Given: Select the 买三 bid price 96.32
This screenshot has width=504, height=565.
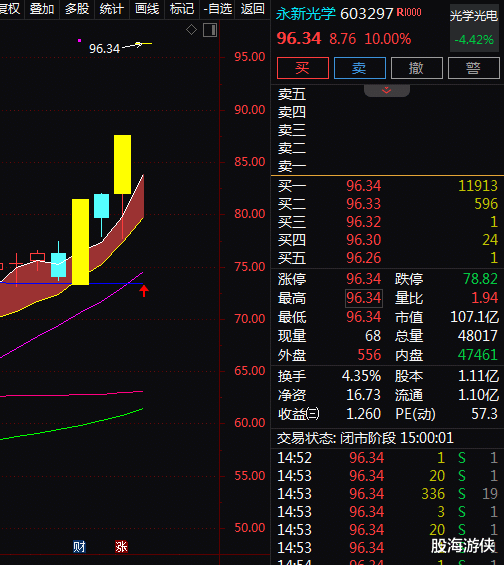Looking at the screenshot, I should (363, 222).
